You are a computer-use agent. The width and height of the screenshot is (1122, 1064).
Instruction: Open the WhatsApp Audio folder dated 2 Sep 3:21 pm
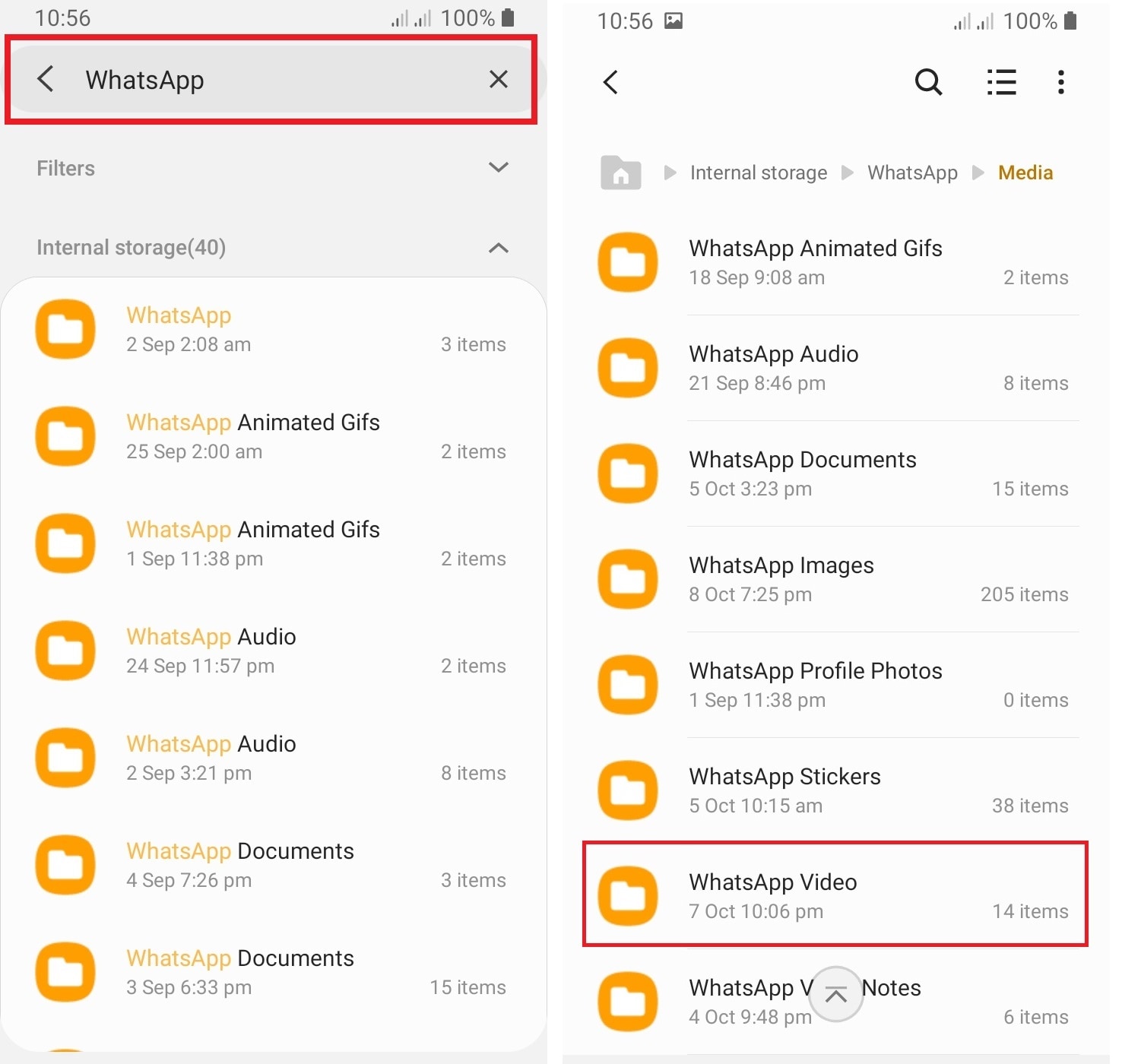point(274,758)
